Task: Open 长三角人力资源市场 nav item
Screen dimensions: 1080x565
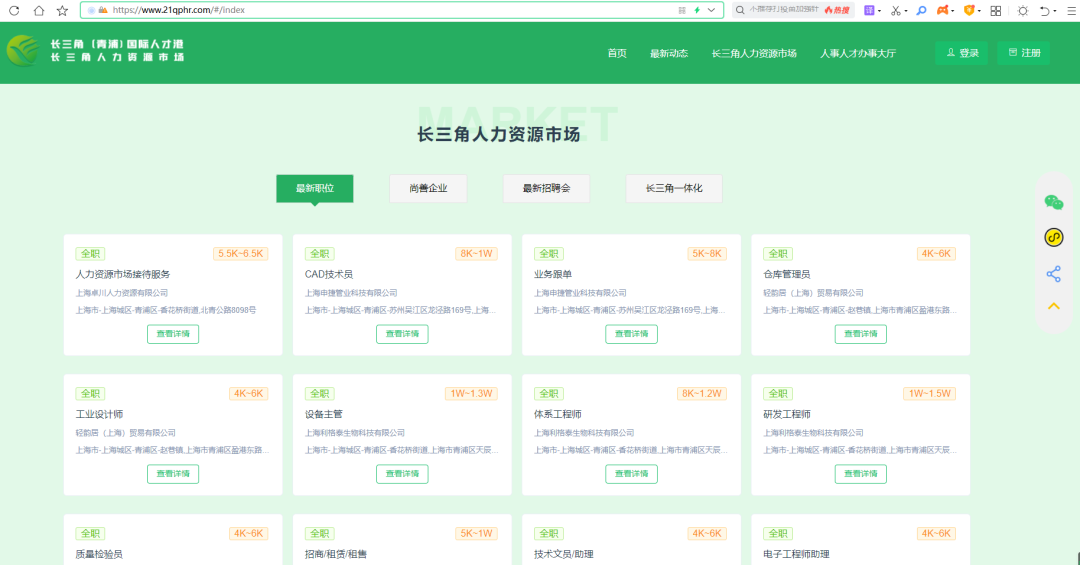Action: tap(754, 53)
